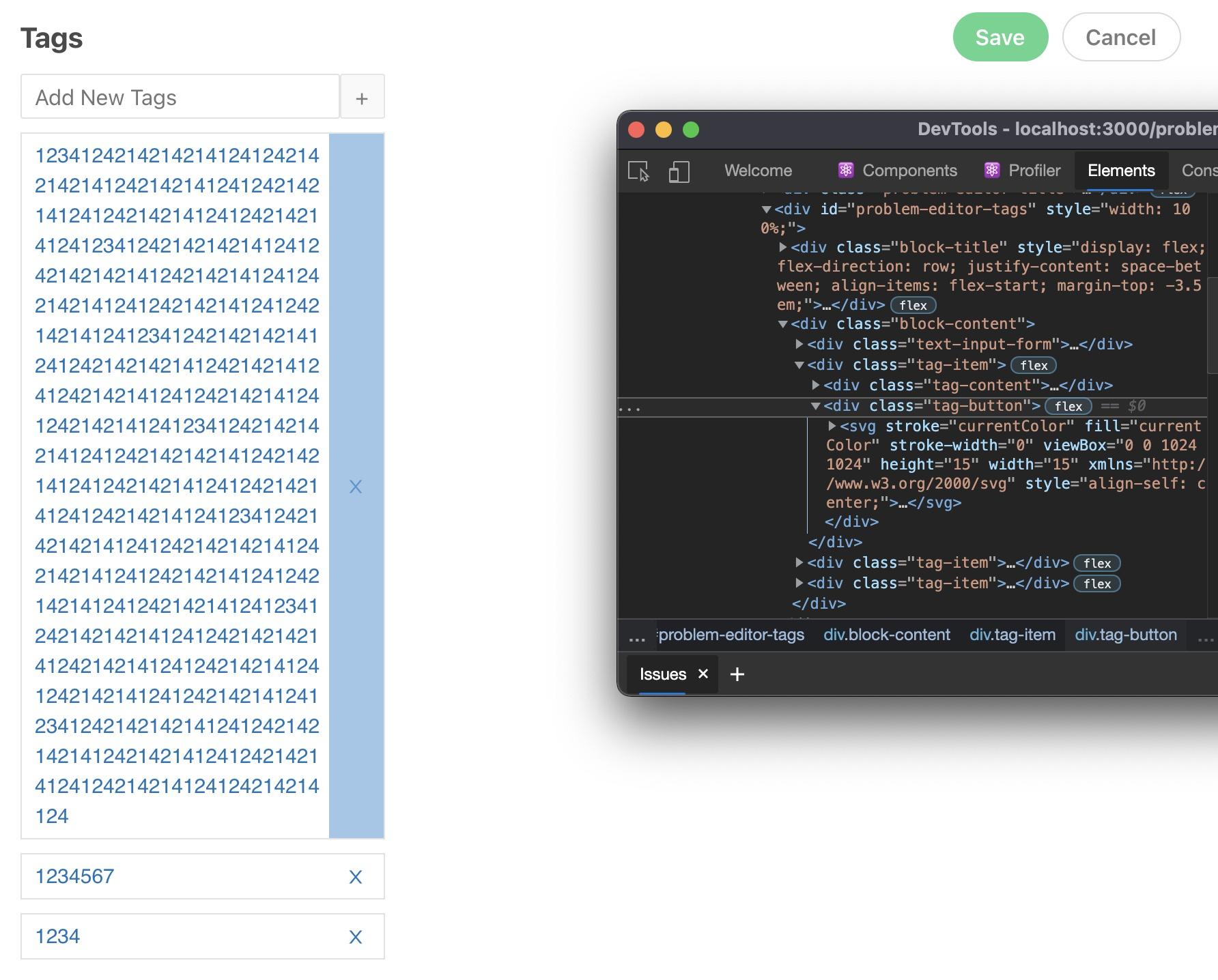1218x980 pixels.
Task: Focus the Add New Tags input field
Action: point(180,97)
